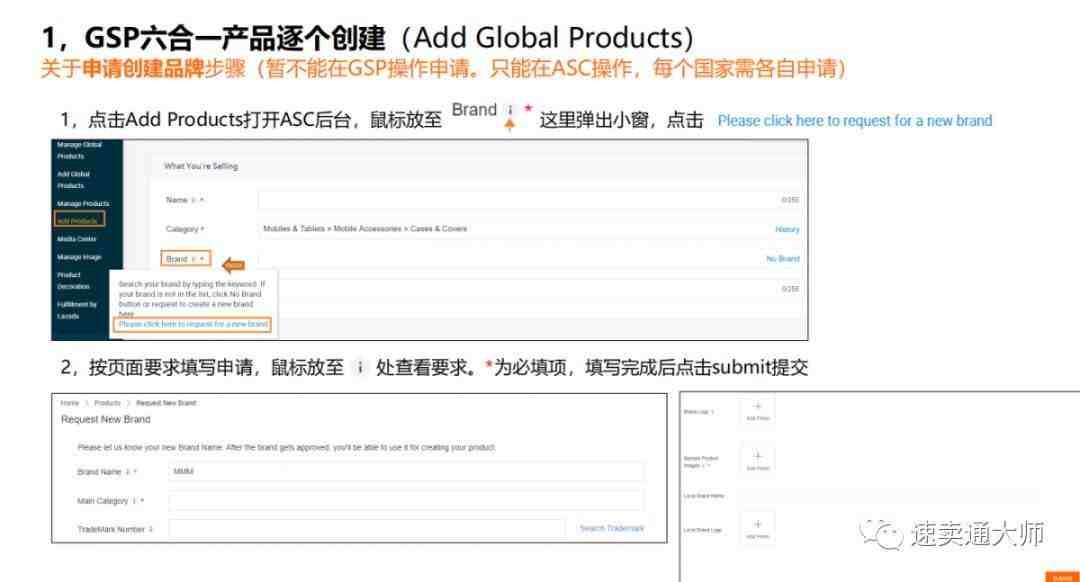Click the Brand Name input containing MMM
This screenshot has height=582, width=1080.
[406, 472]
